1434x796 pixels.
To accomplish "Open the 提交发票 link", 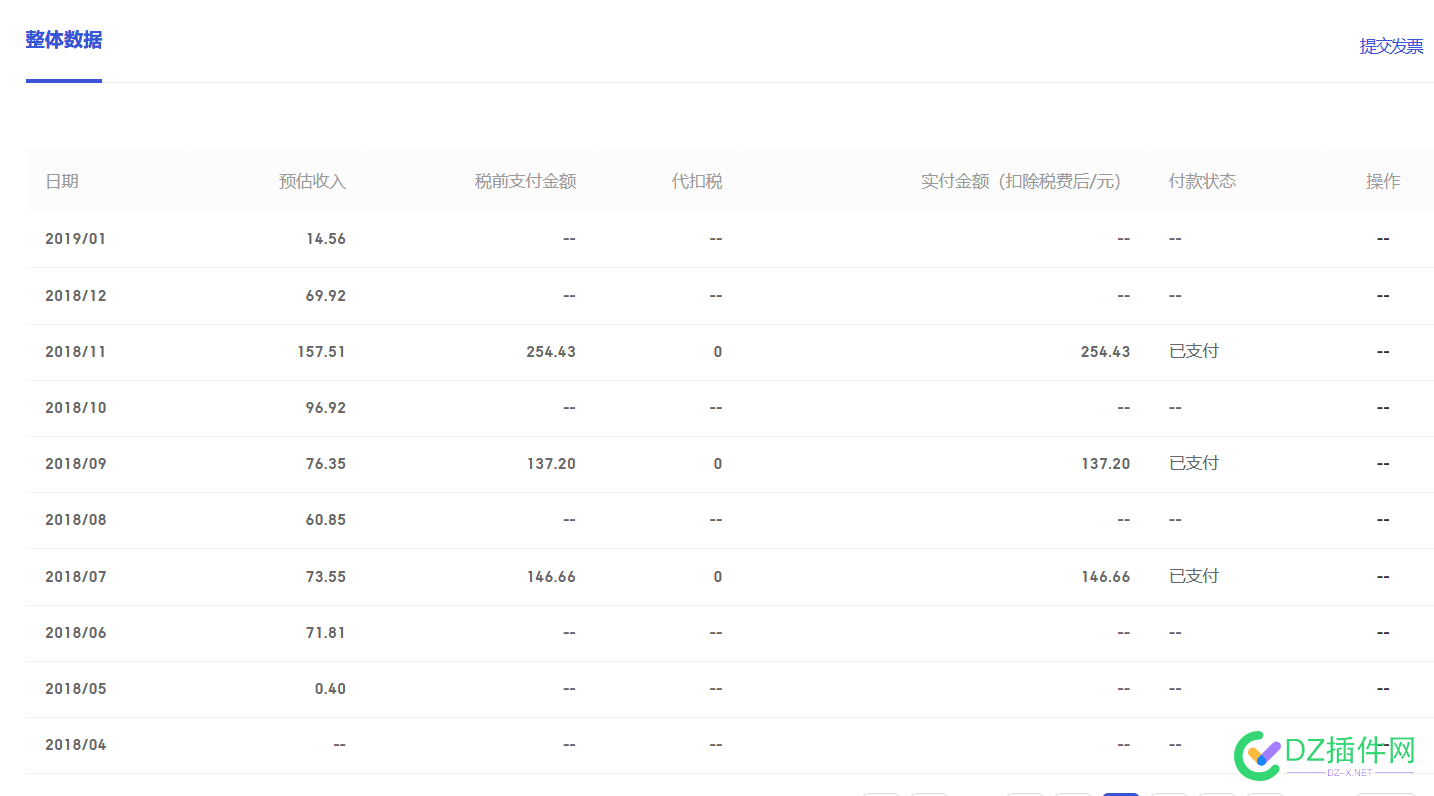I will coord(1391,46).
